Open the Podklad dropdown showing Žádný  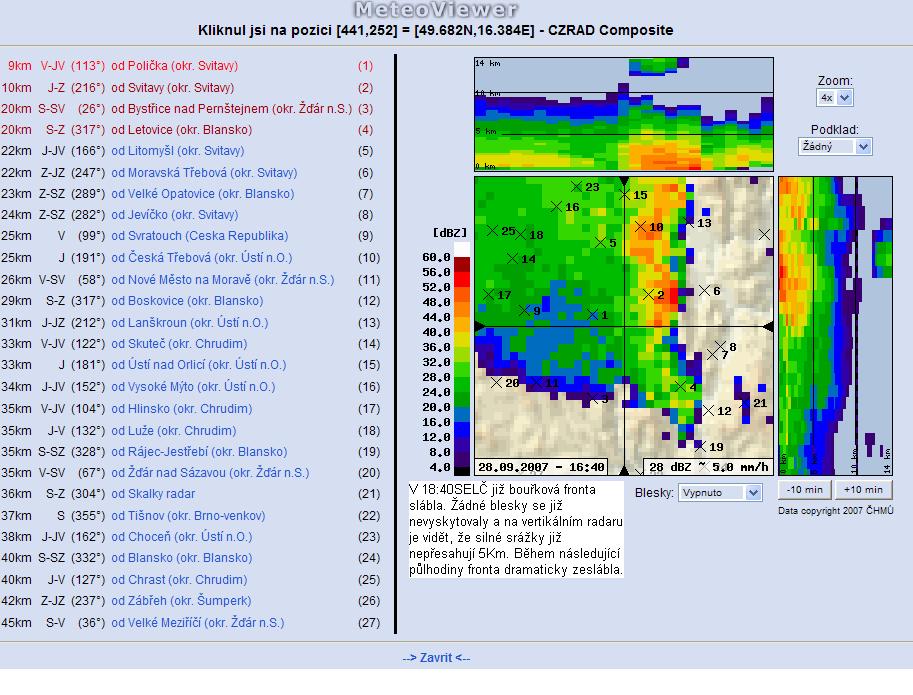(x=835, y=147)
